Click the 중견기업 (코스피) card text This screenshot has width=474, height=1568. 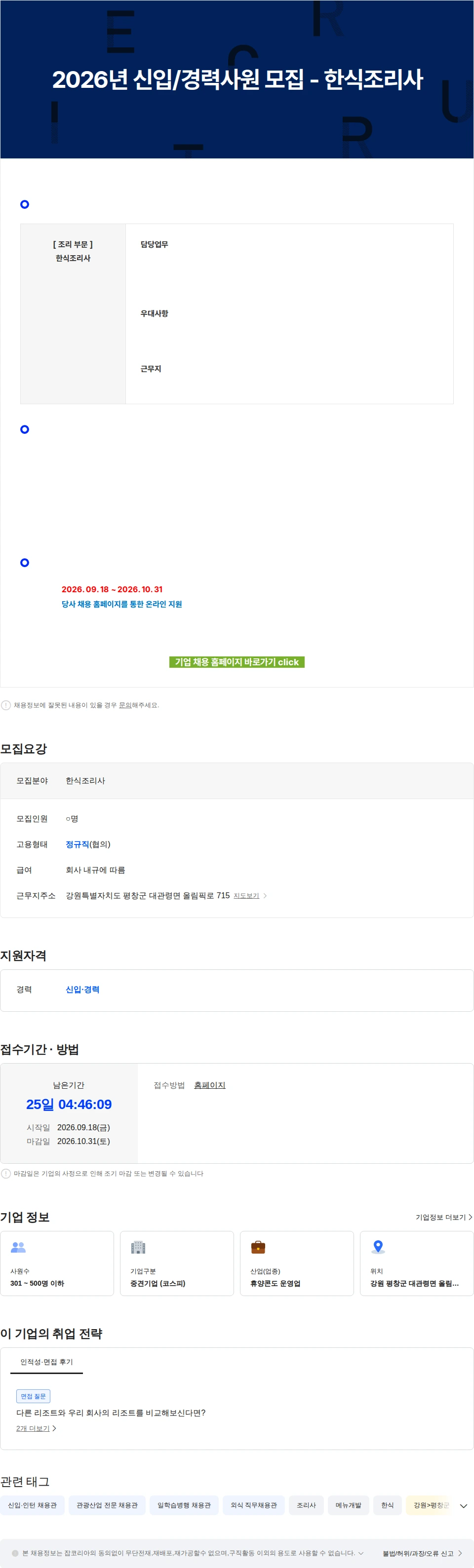[x=158, y=1283]
